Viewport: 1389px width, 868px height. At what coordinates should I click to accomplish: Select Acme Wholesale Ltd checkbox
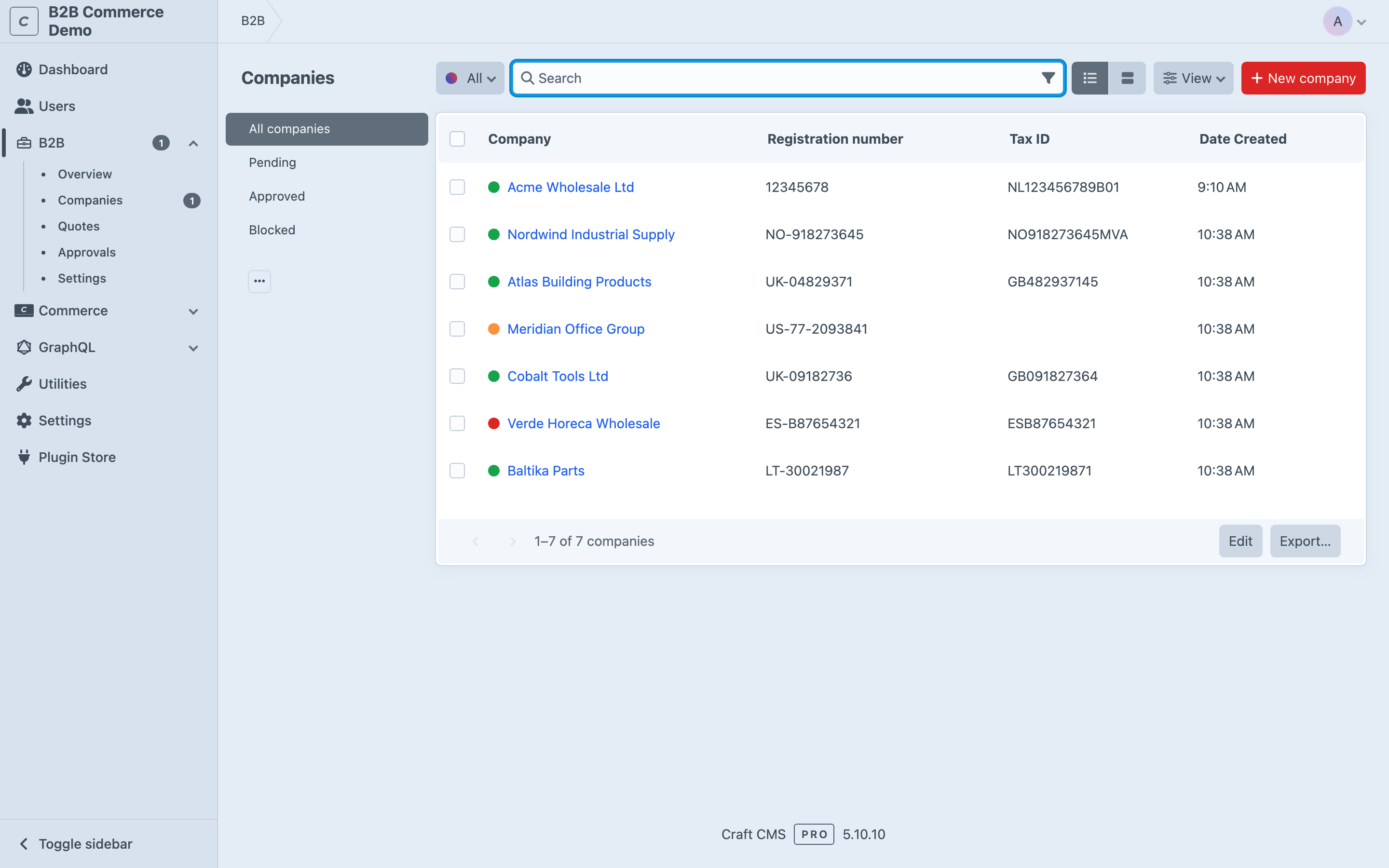point(457,187)
